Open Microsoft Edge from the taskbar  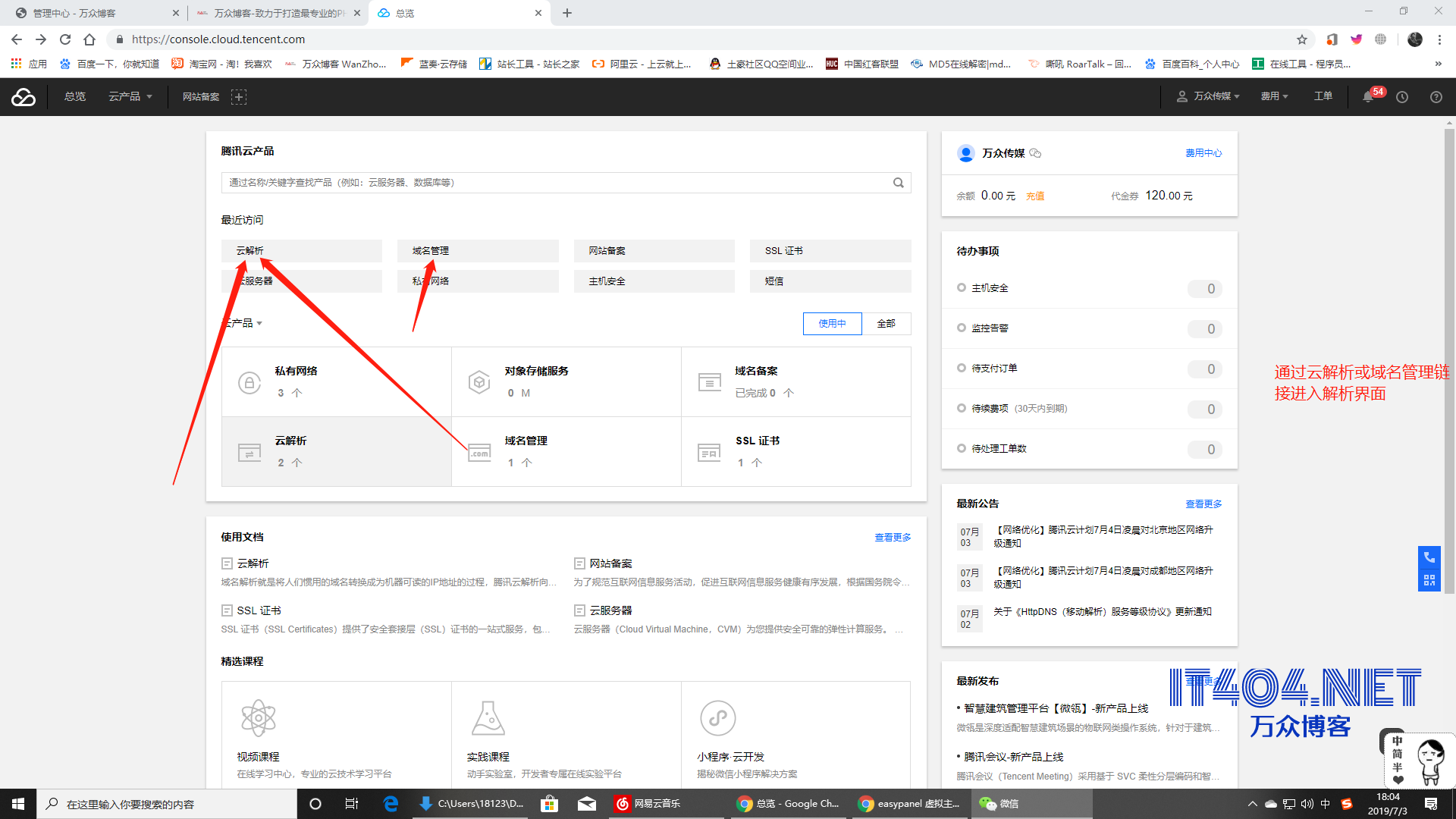391,804
